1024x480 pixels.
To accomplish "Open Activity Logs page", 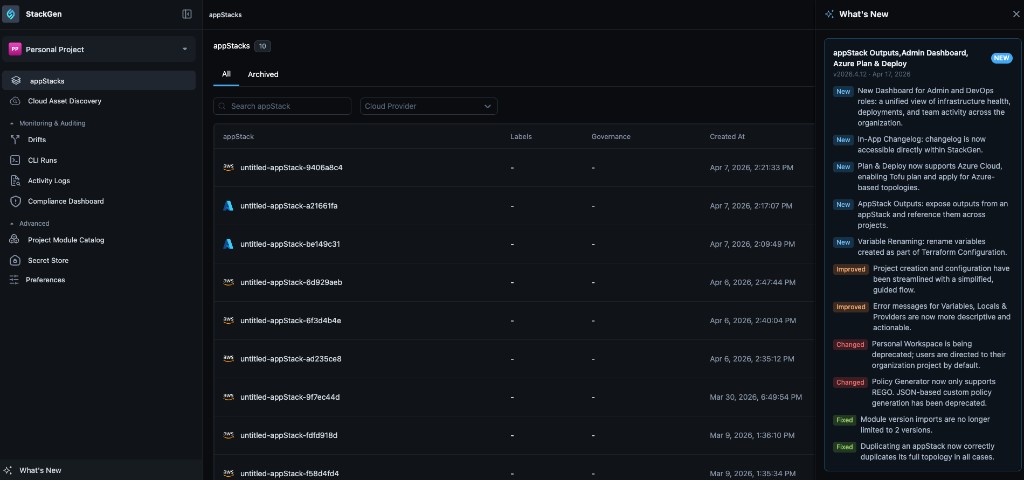I will click(49, 181).
